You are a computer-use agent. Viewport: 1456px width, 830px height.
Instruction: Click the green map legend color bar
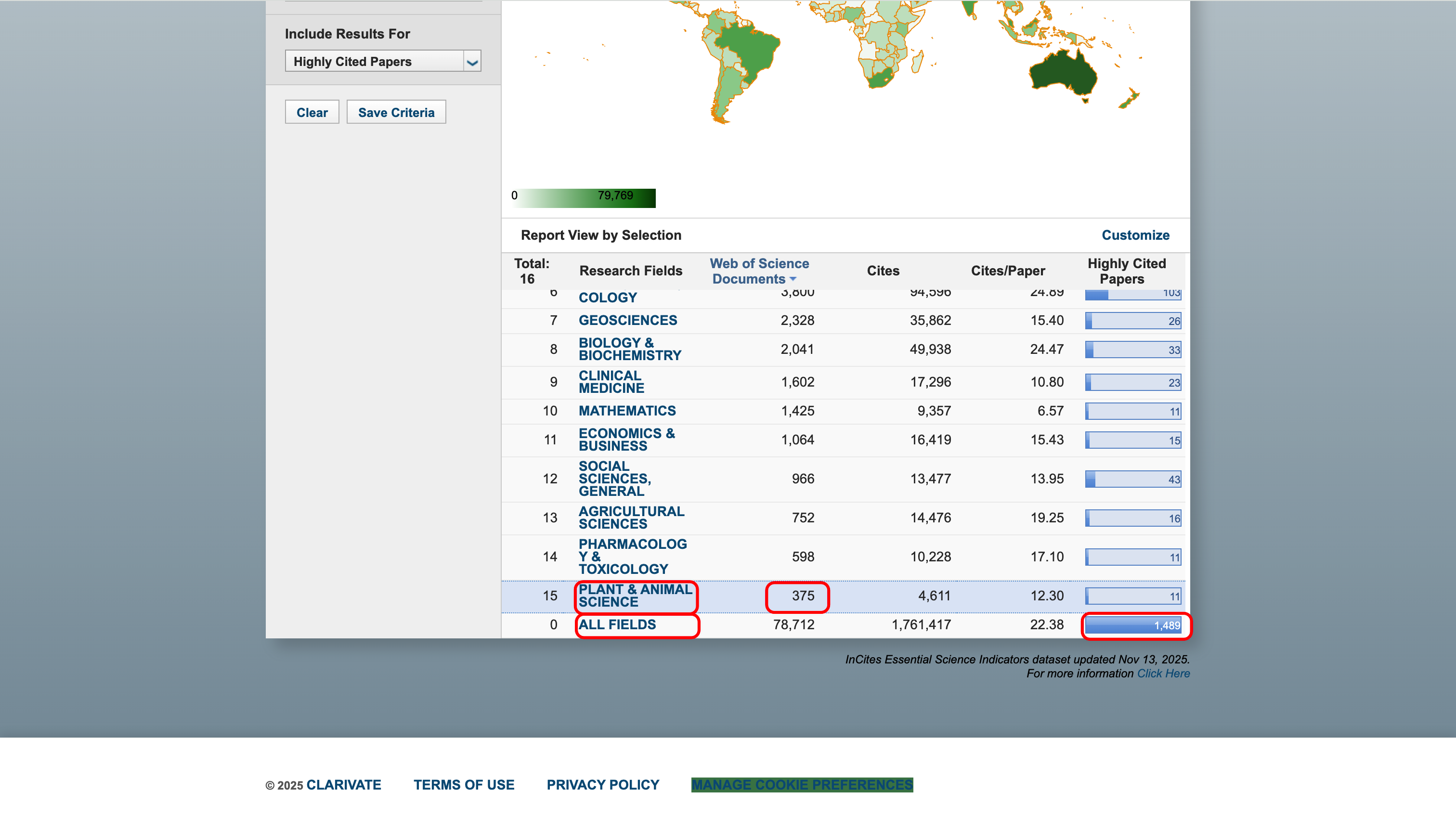point(584,198)
